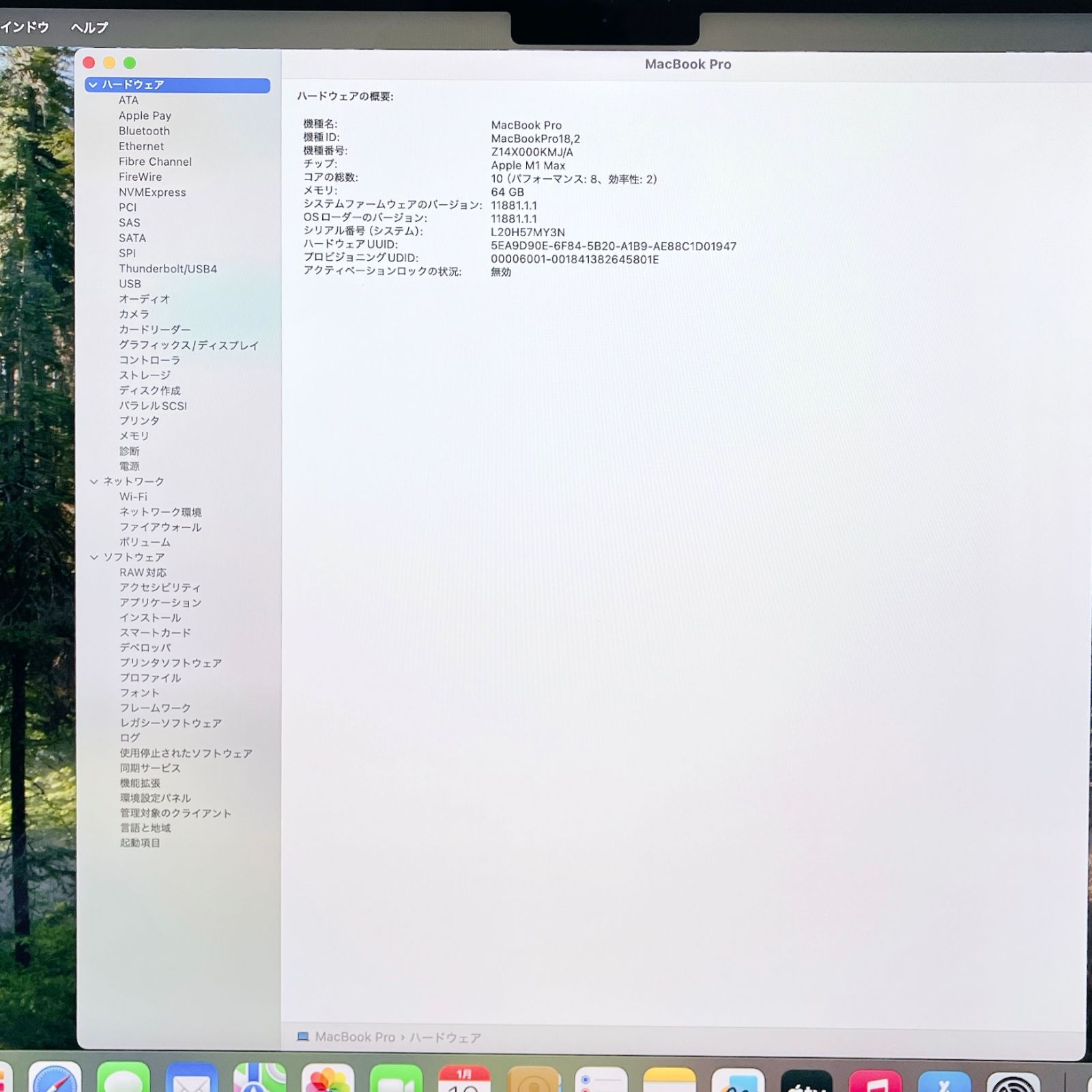This screenshot has width=1092, height=1092.
Task: Select メモリ in the sidebar list
Action: pos(134,435)
